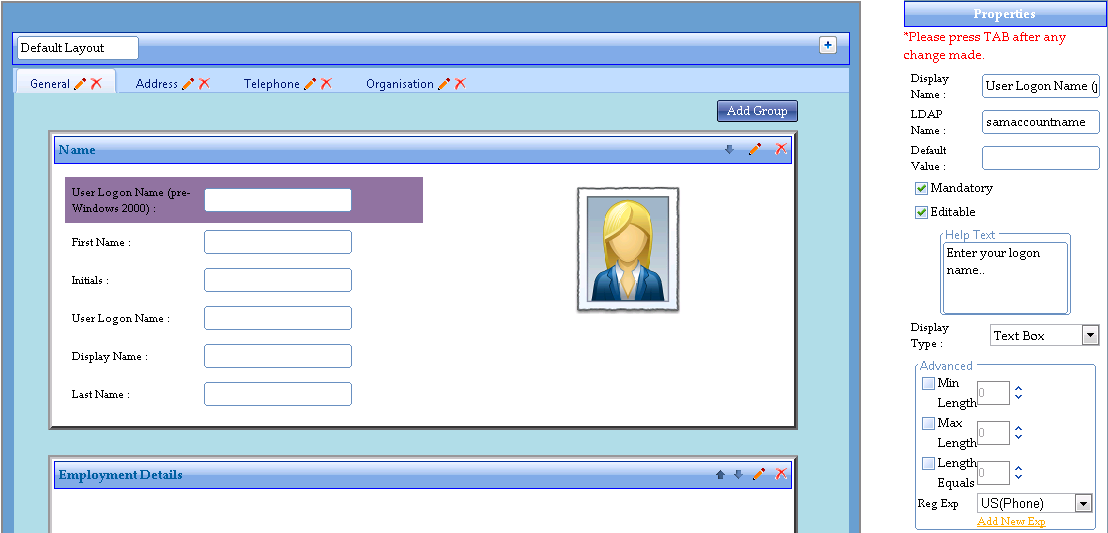The height and width of the screenshot is (533, 1108).
Task: Edit the General tab with pencil icon
Action: click(x=80, y=83)
